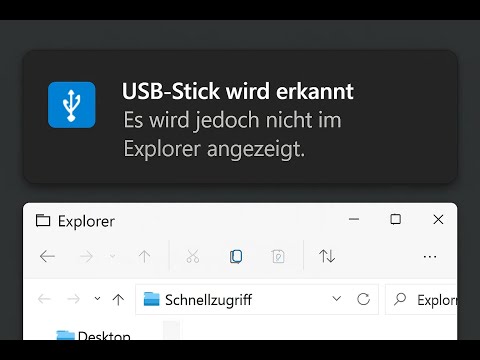480x360 pixels.
Task: Click the search magnifier icon
Action: tap(400, 299)
